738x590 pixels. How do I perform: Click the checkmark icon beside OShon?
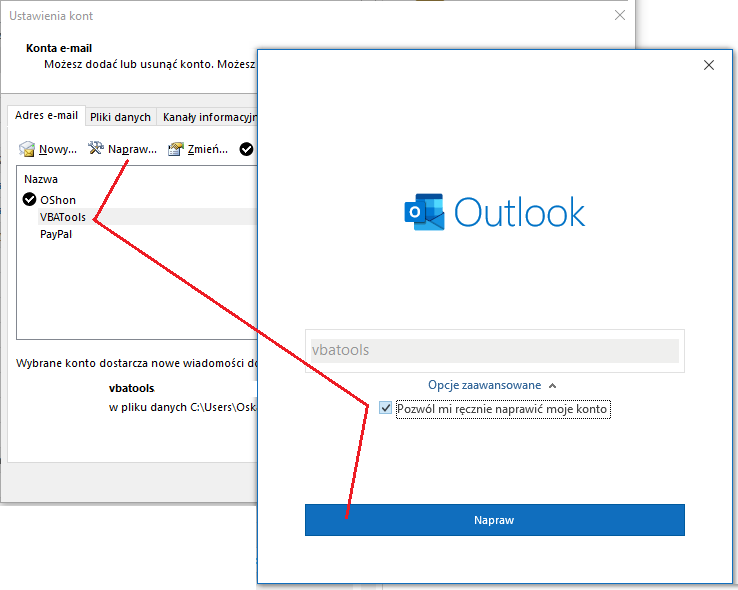(x=29, y=199)
